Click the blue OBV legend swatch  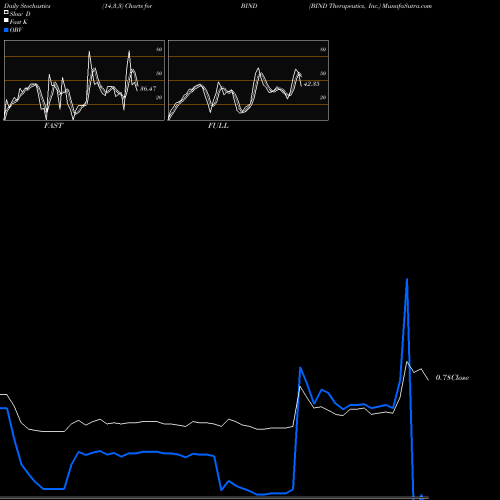(x=6, y=30)
